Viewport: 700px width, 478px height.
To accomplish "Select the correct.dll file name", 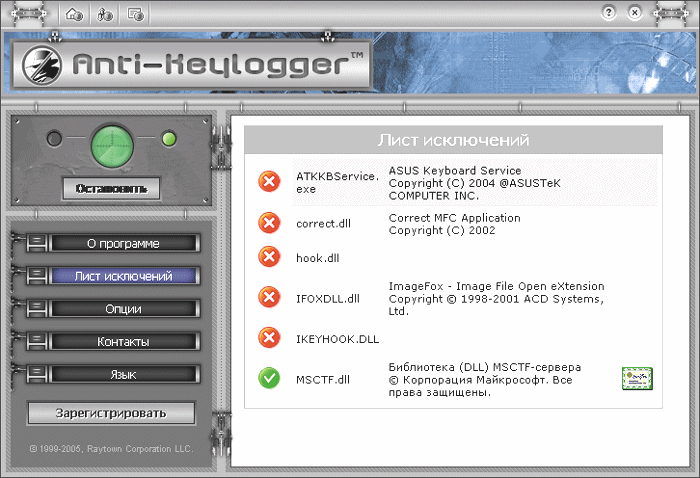I will pos(324,224).
